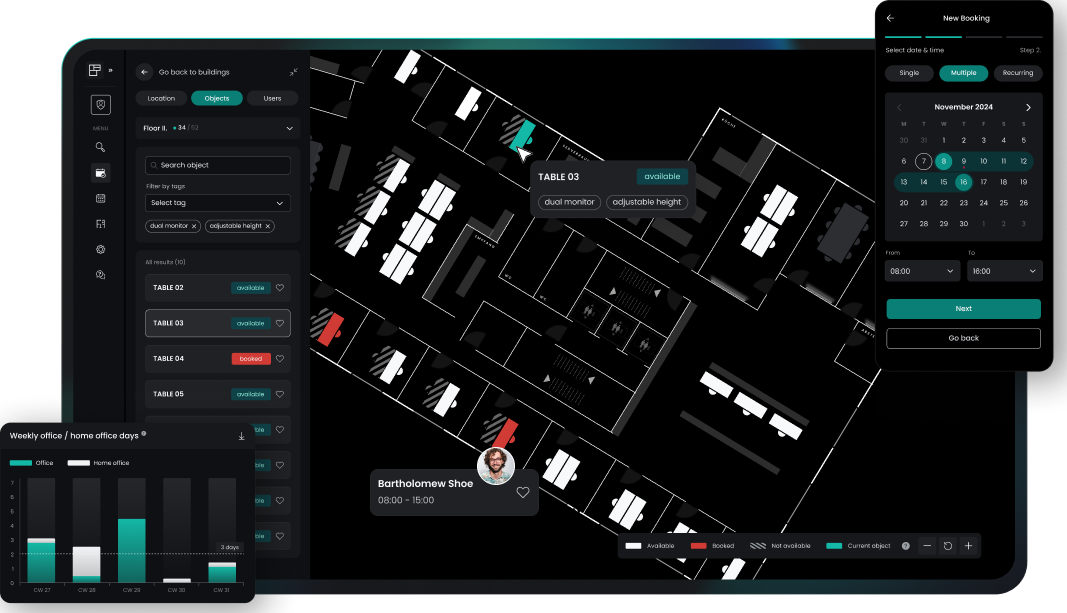Favorite Bartholomew Shoe's booking heart
The width and height of the screenshot is (1067, 613).
coord(523,492)
